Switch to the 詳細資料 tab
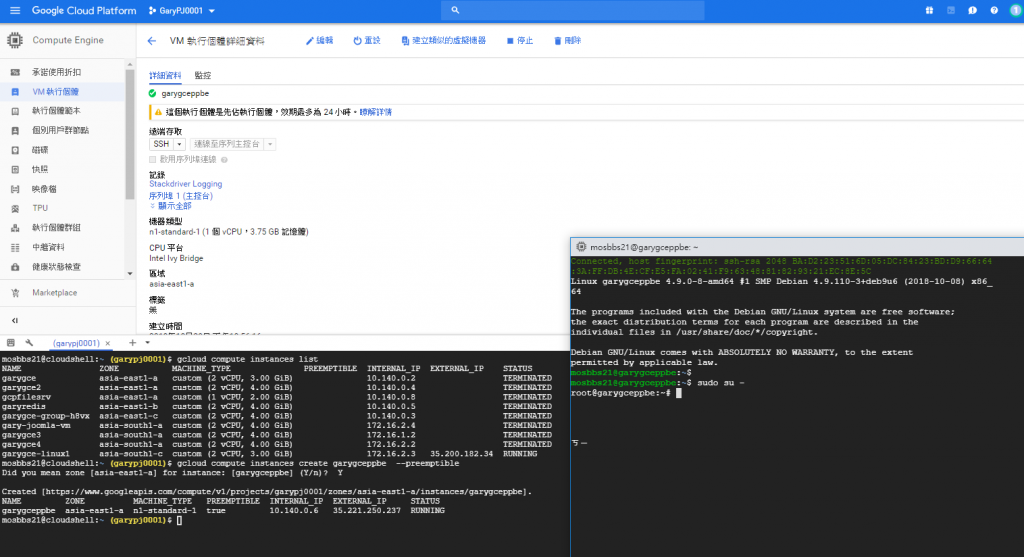 click(x=165, y=76)
